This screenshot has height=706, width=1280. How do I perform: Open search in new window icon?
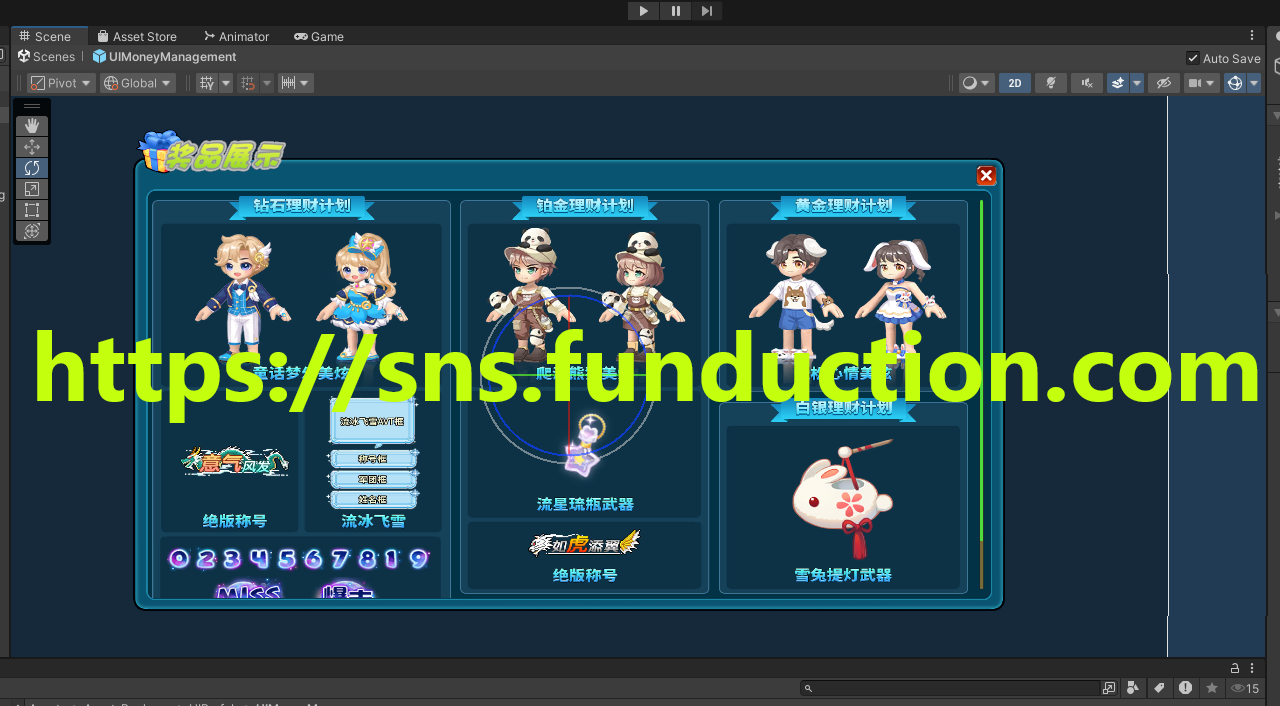[x=1109, y=688]
